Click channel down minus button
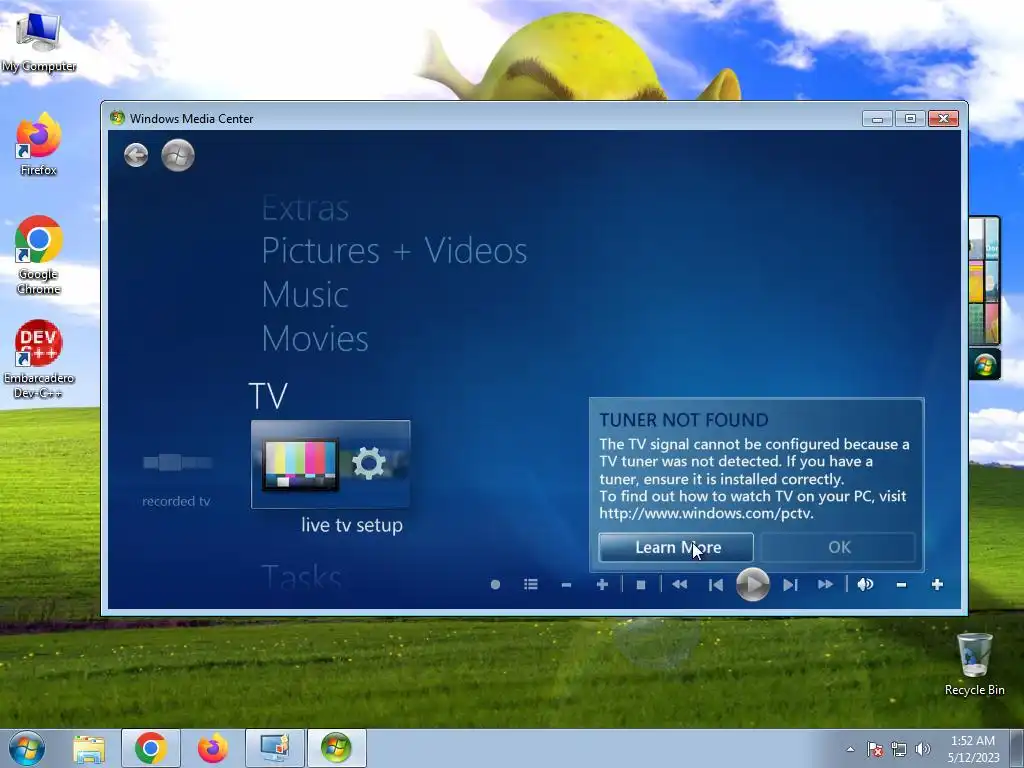This screenshot has height=768, width=1024. 566,584
